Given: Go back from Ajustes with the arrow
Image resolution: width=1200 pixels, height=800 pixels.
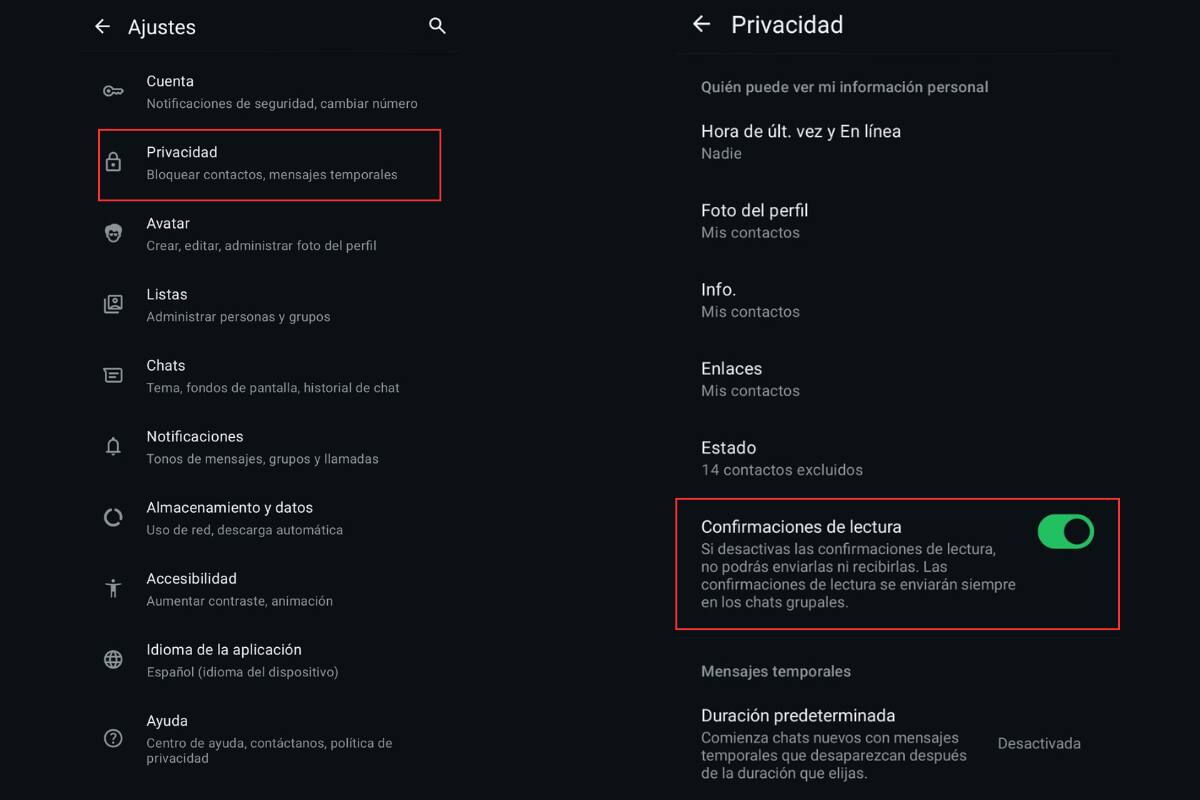Looking at the screenshot, I should (102, 27).
